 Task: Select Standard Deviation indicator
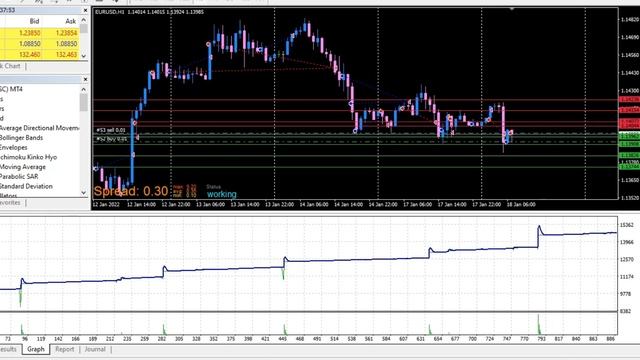click(x=26, y=186)
